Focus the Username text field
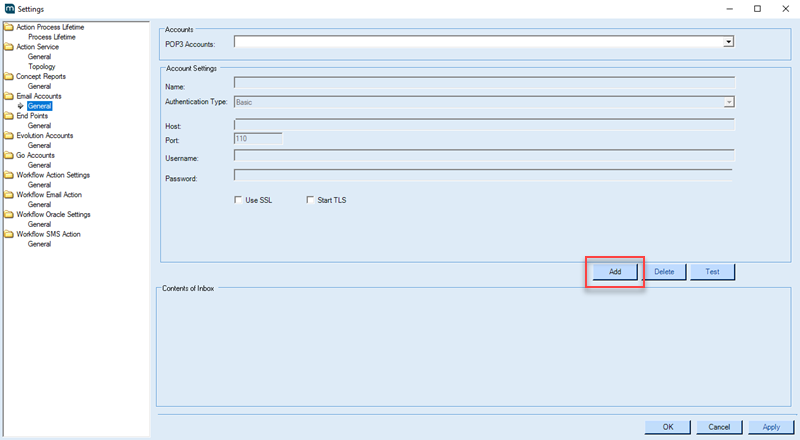800x440 pixels. tap(484, 156)
